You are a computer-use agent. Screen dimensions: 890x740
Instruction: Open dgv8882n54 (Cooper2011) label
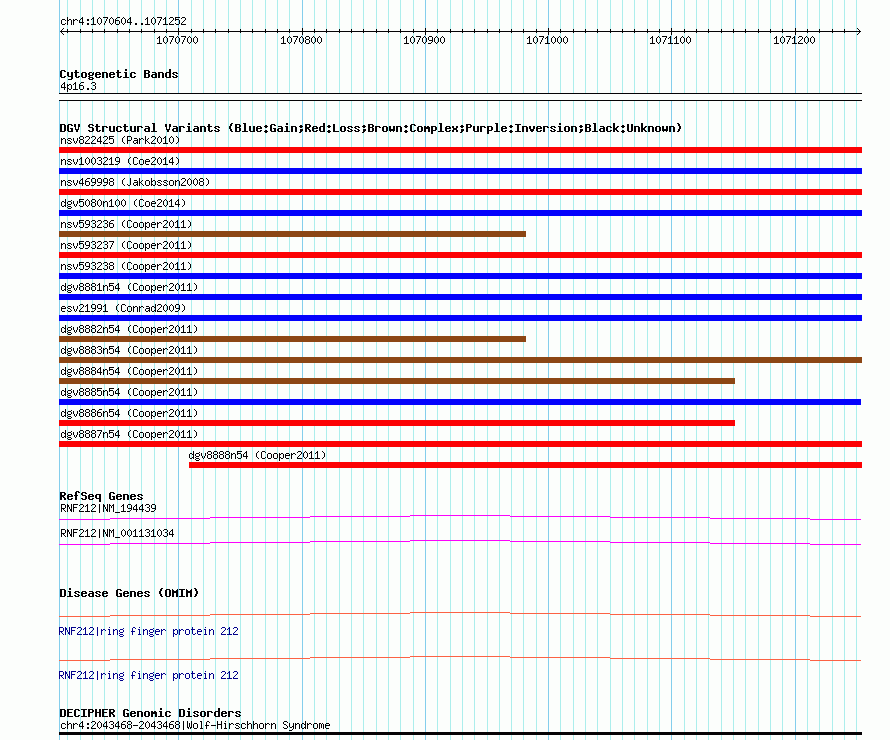click(129, 329)
